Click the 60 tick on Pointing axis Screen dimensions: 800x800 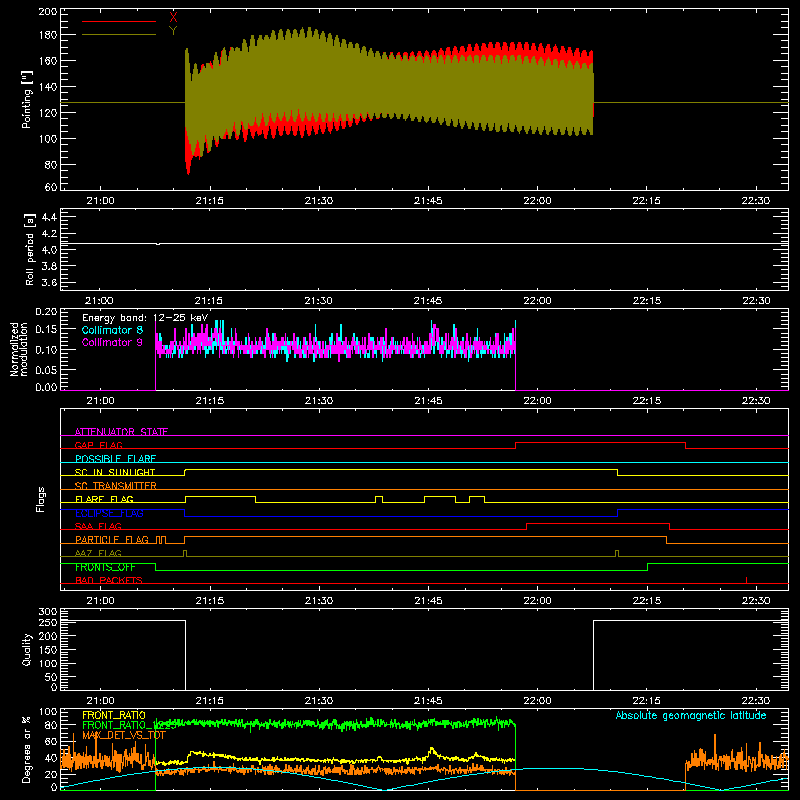pyautogui.click(x=51, y=187)
